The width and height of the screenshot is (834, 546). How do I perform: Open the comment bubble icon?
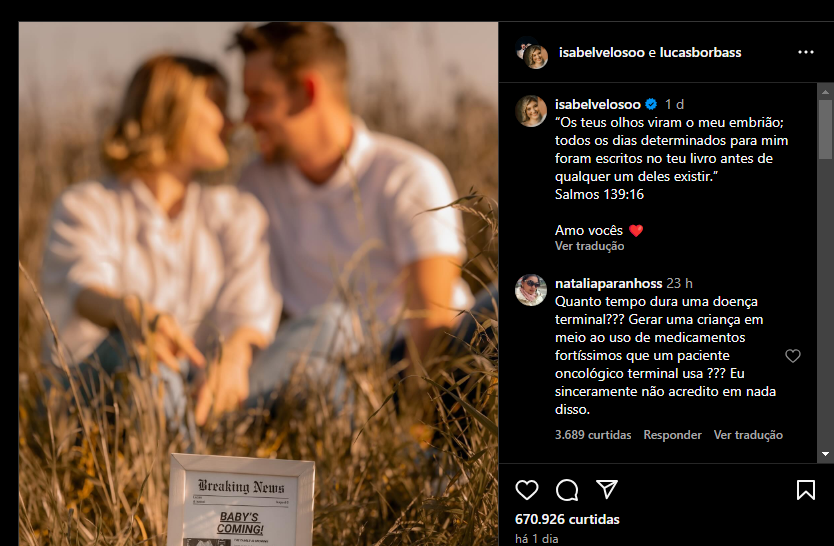(x=567, y=490)
